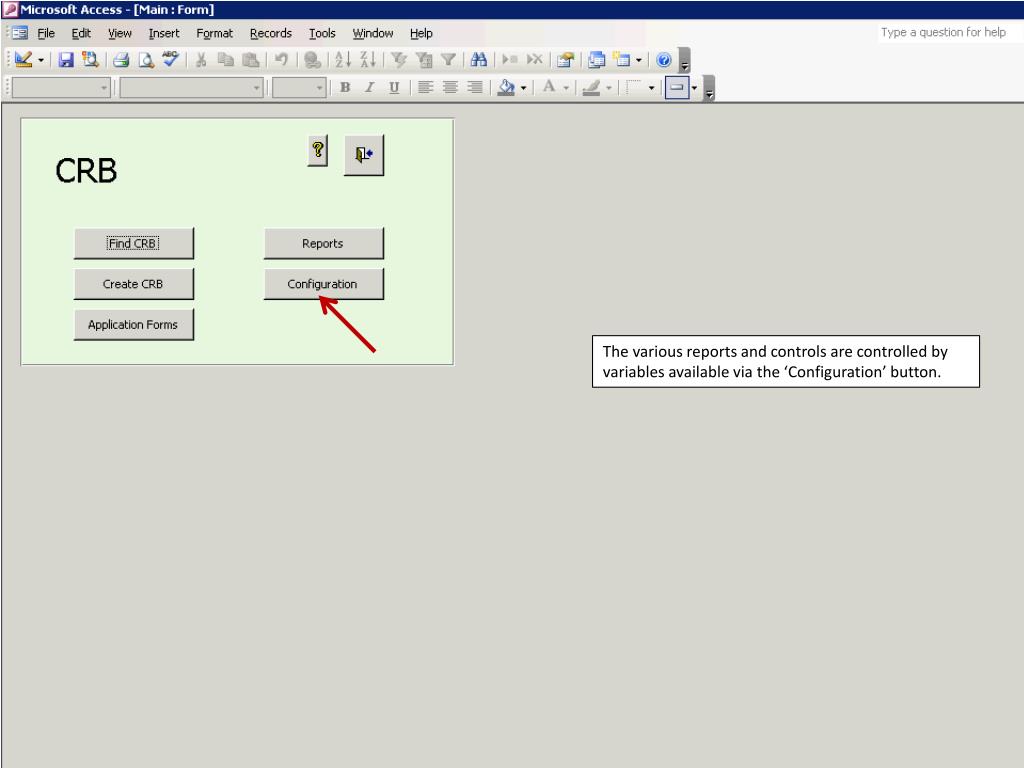Click the Insert Hyperlink globe icon
Viewport: 1024px width, 768px height.
[x=312, y=60]
